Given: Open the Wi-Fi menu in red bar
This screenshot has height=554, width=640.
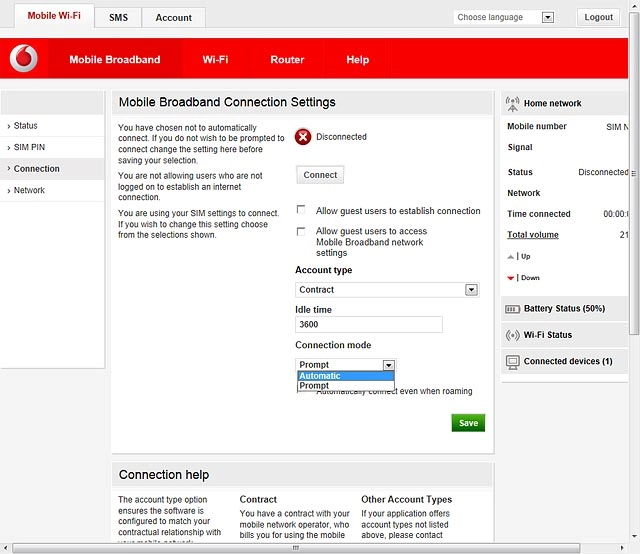Looking at the screenshot, I should pyautogui.click(x=216, y=60).
